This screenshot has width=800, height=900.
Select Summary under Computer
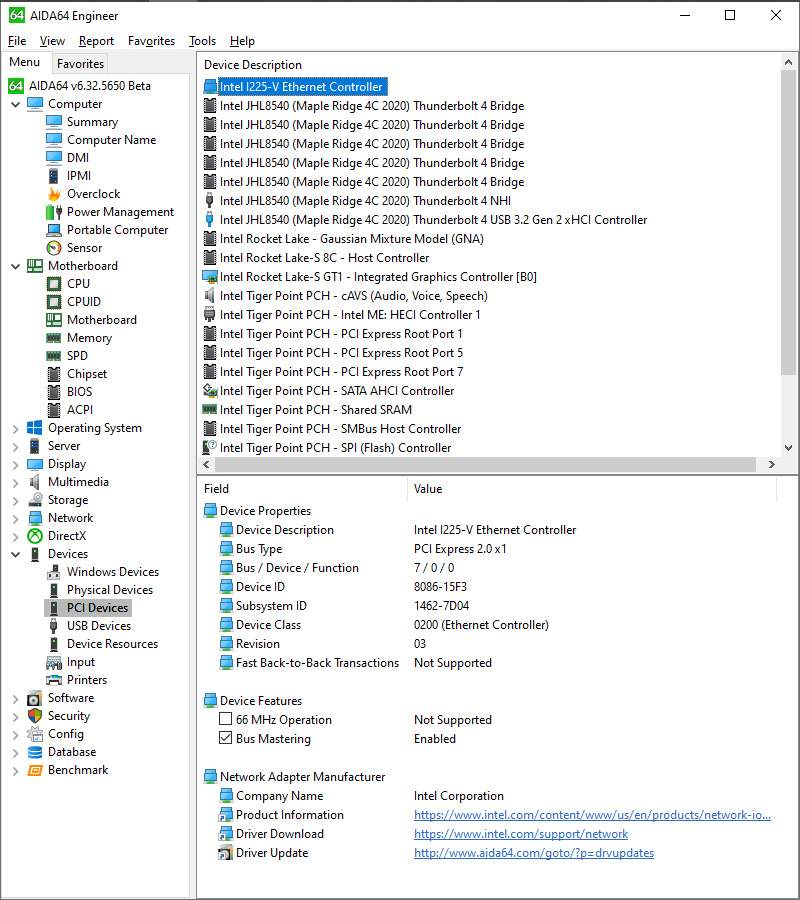[92, 122]
